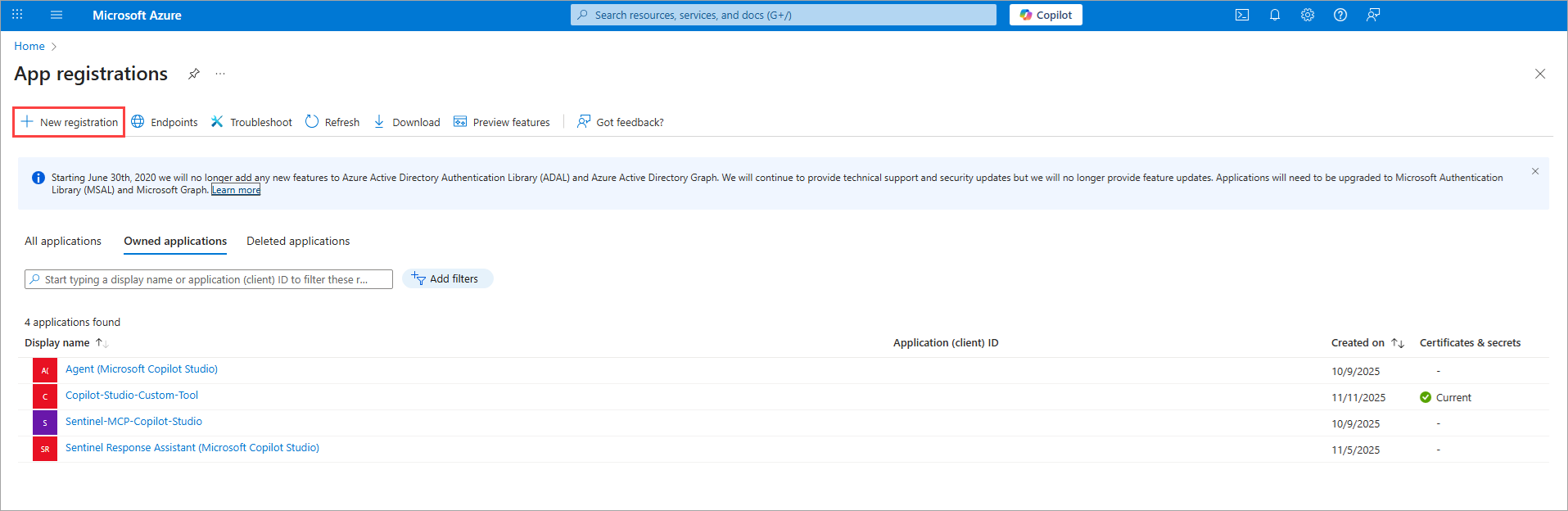Click Add filters
This screenshot has width=1568, height=511.
coord(447,278)
